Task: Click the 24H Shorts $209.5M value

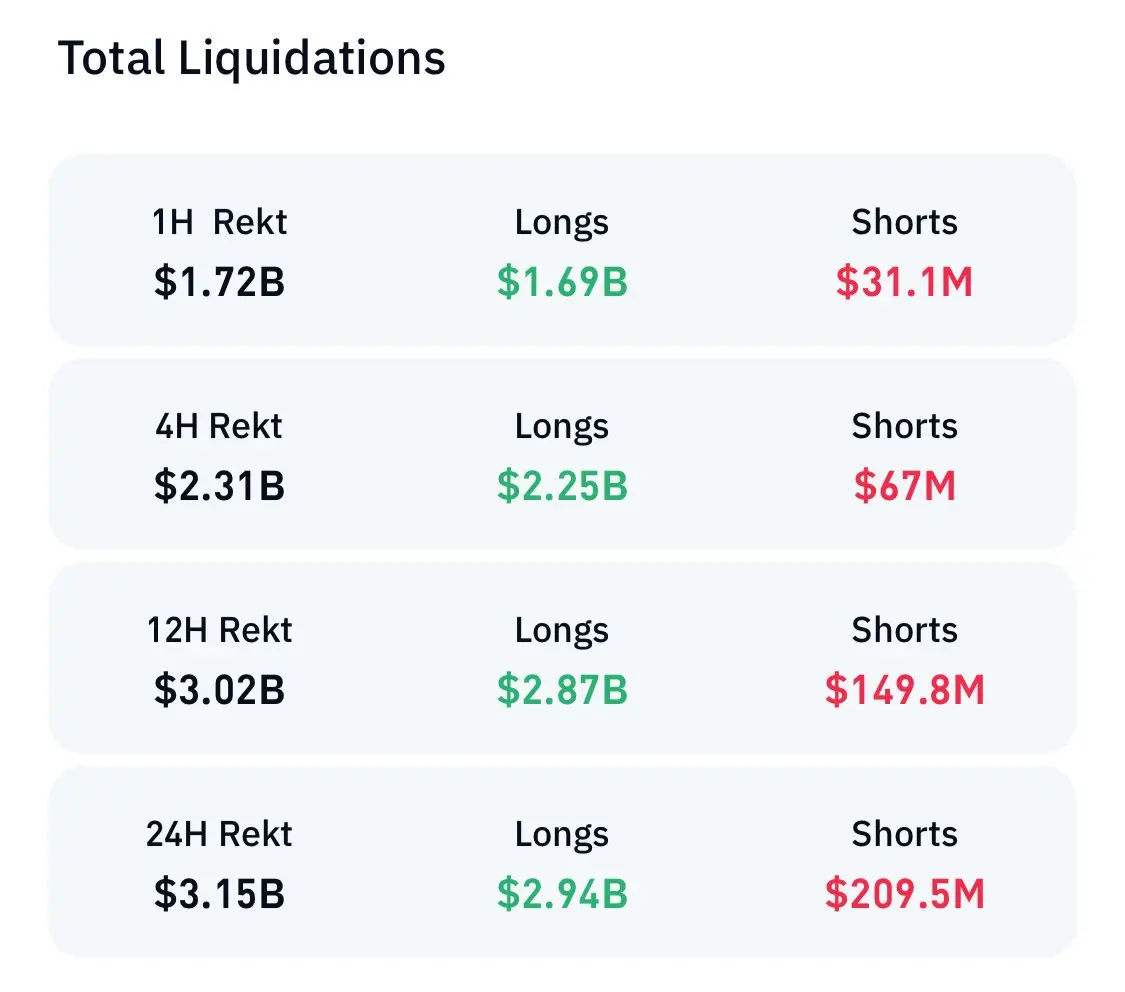Action: pyautogui.click(x=904, y=895)
